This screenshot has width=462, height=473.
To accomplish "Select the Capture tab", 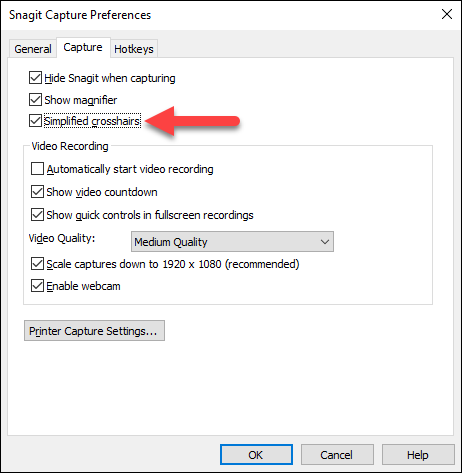I will coord(83,47).
